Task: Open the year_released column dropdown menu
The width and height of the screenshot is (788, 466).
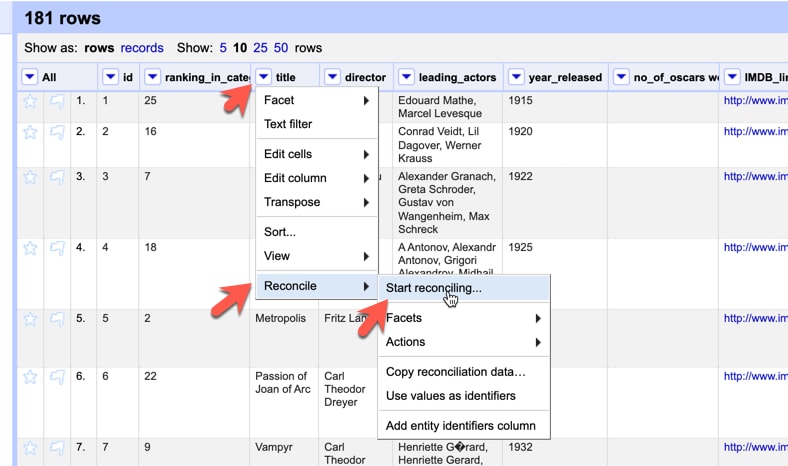Action: [516, 77]
